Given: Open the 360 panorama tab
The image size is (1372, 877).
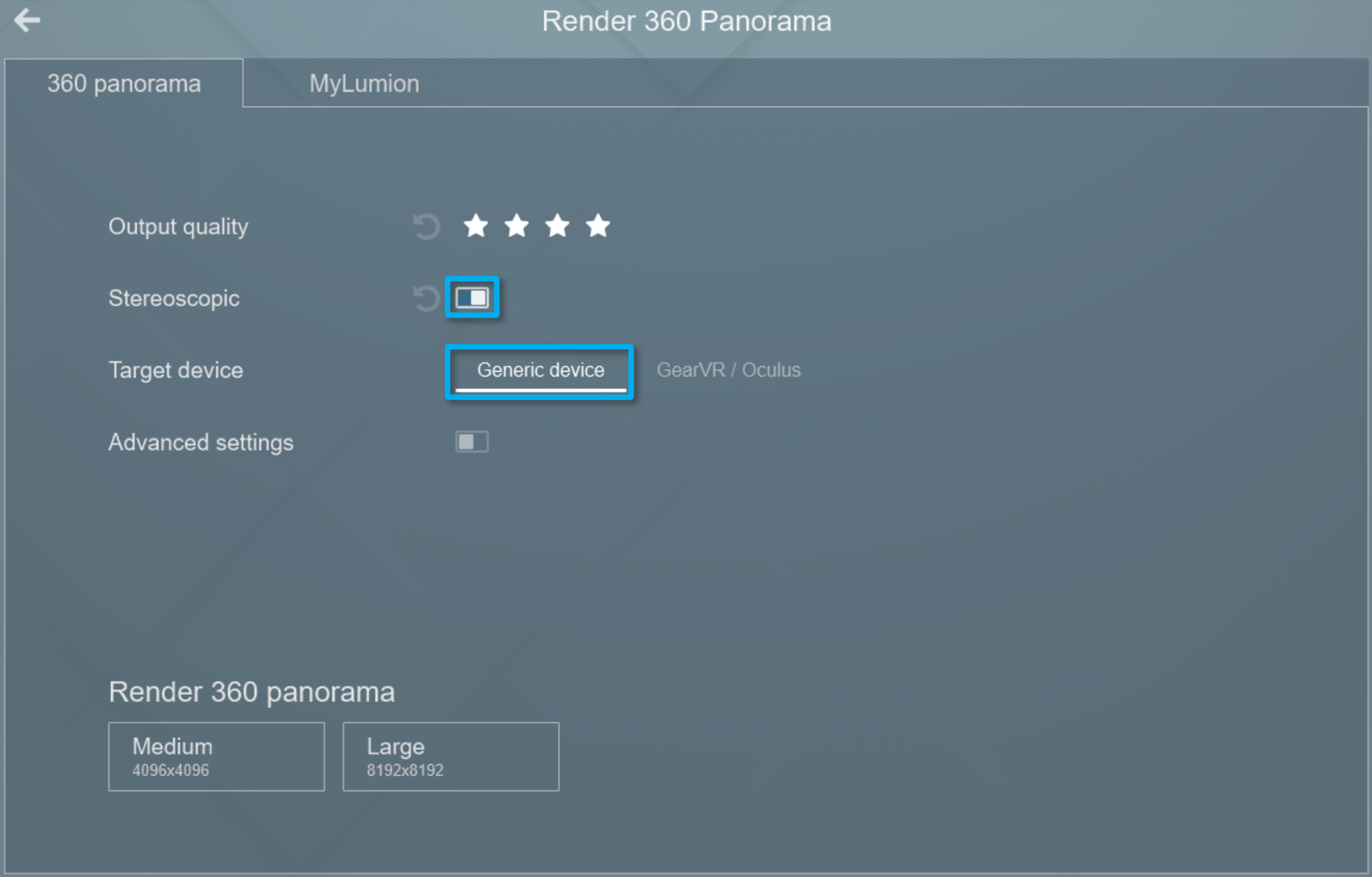Looking at the screenshot, I should 124,84.
